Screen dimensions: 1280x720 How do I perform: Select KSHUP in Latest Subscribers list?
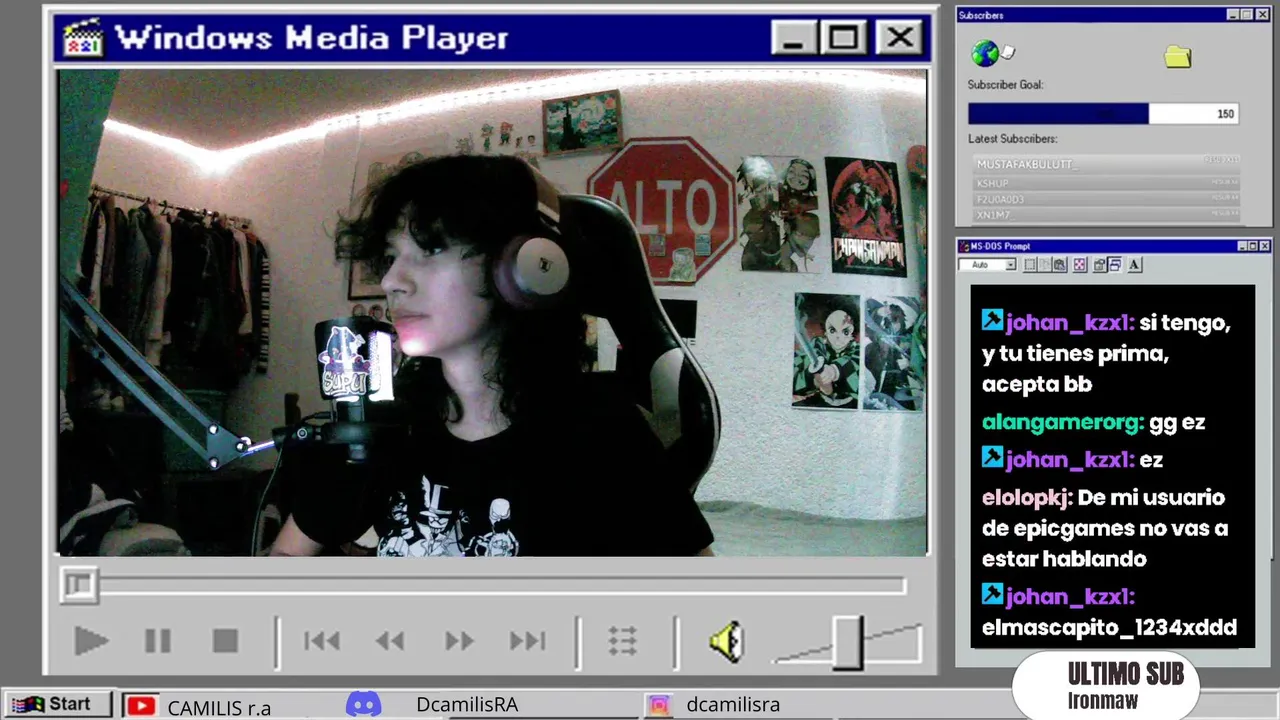(1107, 184)
